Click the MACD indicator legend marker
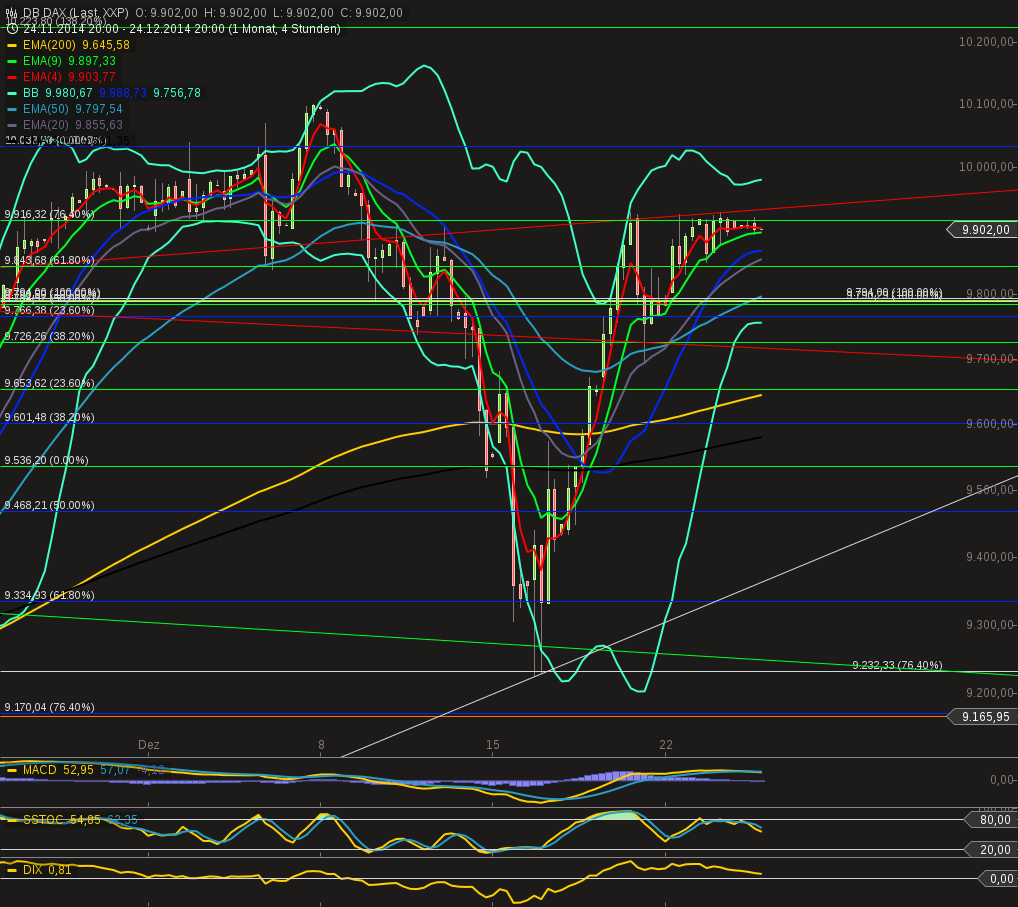 click(12, 771)
